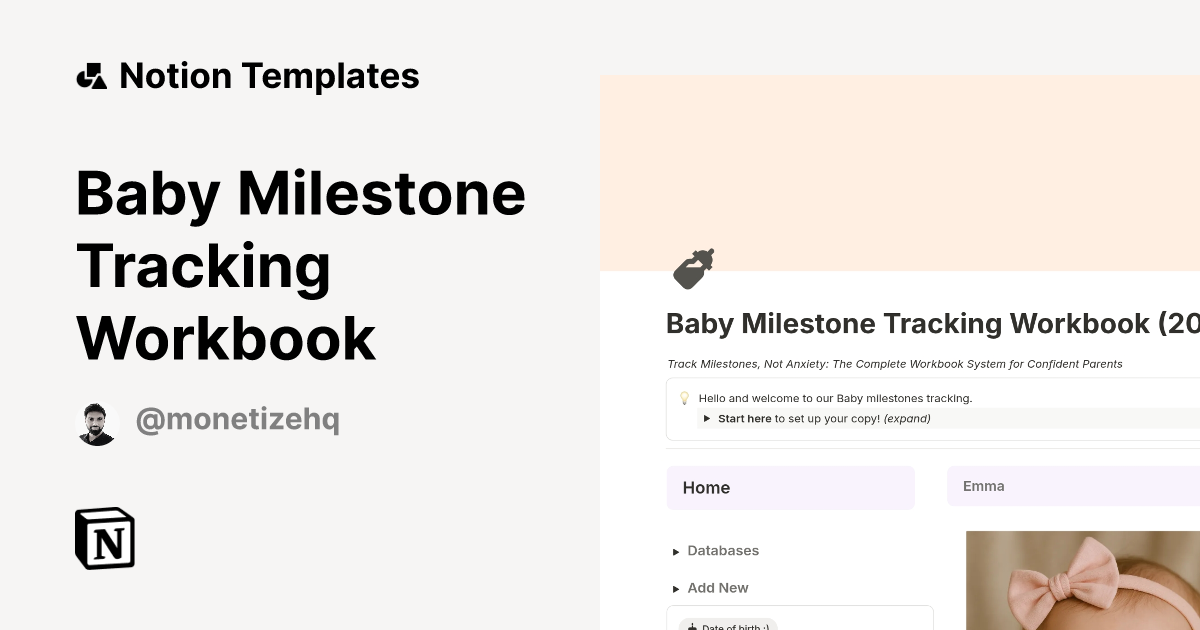The height and width of the screenshot is (630, 1200).
Task: Click the Track Milestones, Not Anxiety subtitle
Action: click(895, 364)
